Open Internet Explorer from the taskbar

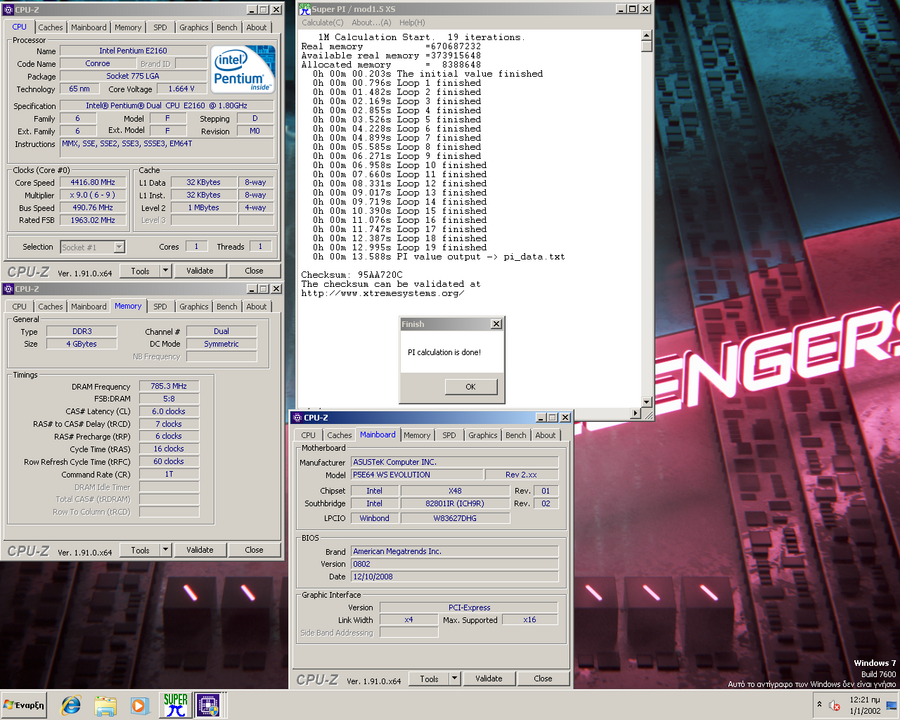click(71, 705)
